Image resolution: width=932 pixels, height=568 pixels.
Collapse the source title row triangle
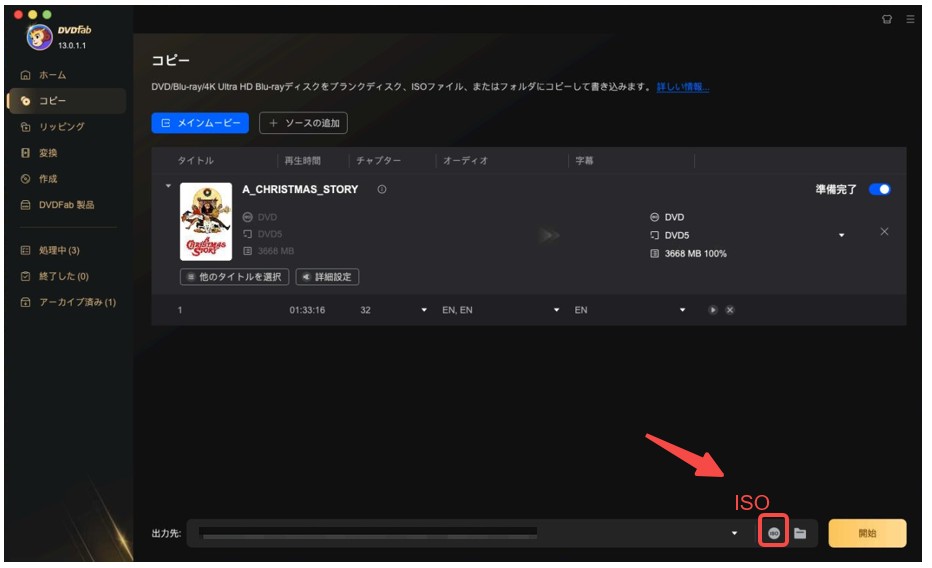(168, 186)
